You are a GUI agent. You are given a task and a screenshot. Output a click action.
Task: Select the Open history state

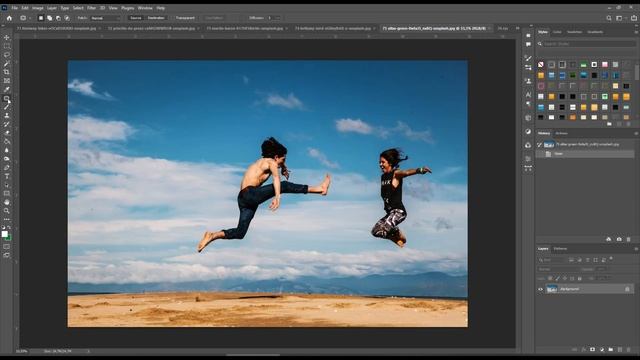pyautogui.click(x=585, y=154)
